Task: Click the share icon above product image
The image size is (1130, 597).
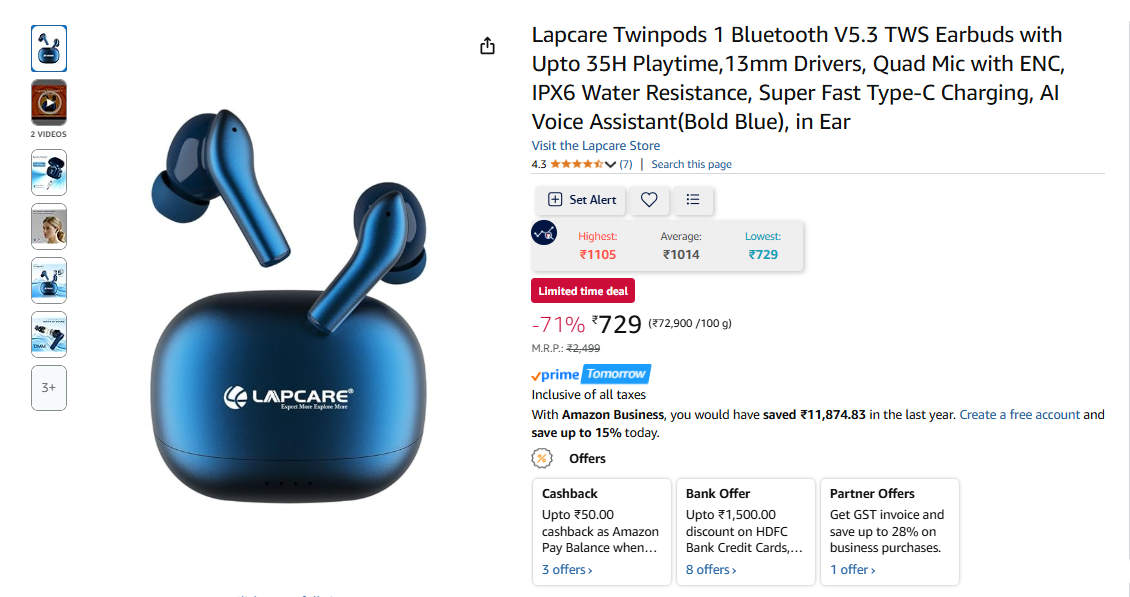Action: [488, 45]
